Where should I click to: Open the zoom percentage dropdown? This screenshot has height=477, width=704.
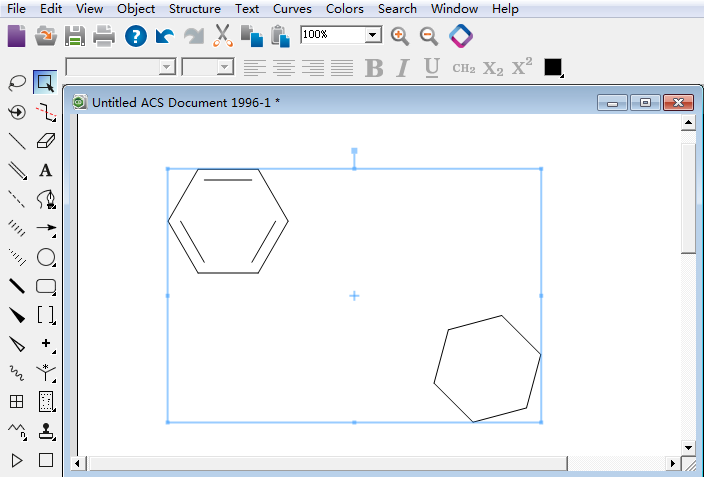click(373, 35)
